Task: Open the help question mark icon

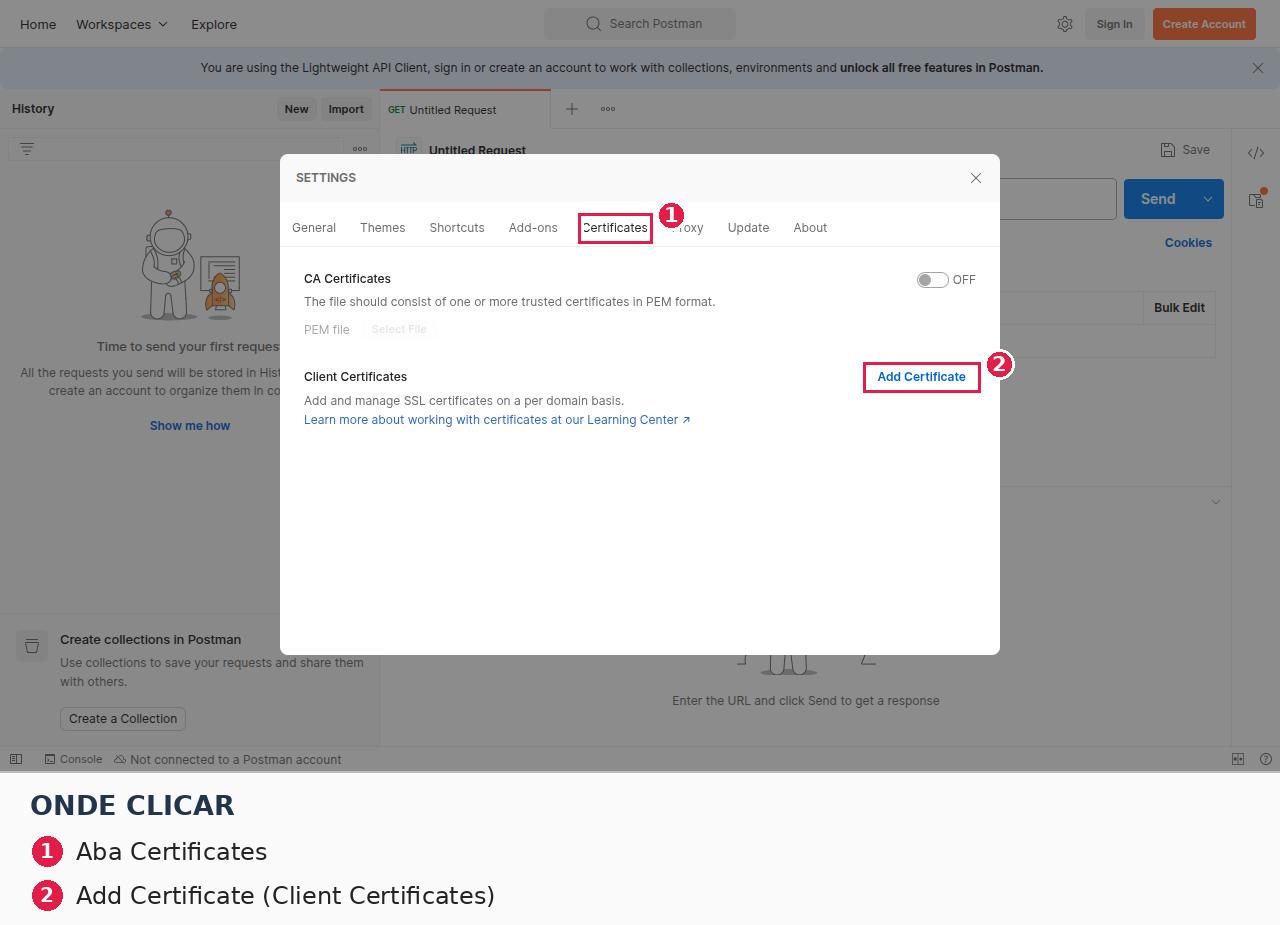Action: (1266, 759)
